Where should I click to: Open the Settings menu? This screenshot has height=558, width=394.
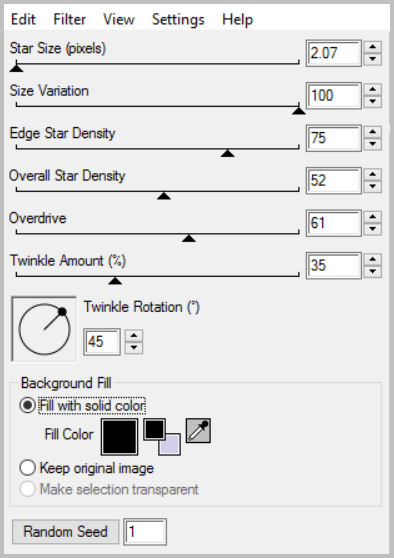pyautogui.click(x=178, y=19)
